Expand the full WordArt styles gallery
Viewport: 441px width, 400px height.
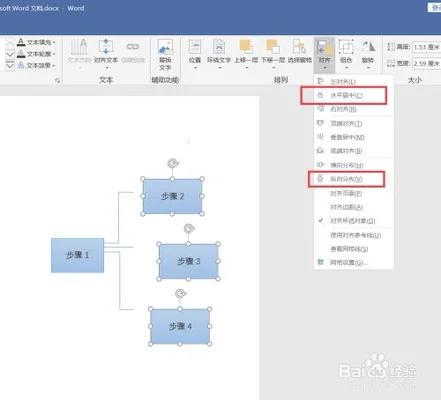click(x=10, y=66)
